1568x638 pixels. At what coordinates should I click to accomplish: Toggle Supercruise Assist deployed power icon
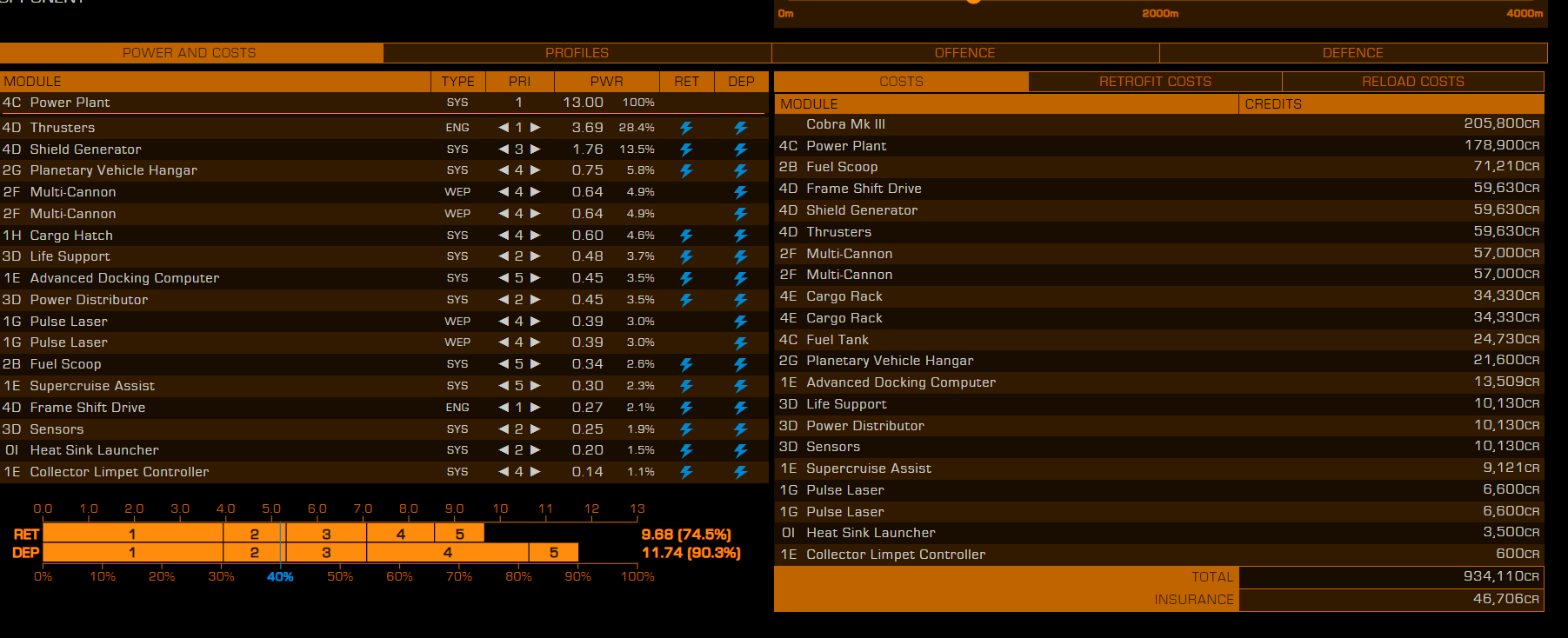741,386
